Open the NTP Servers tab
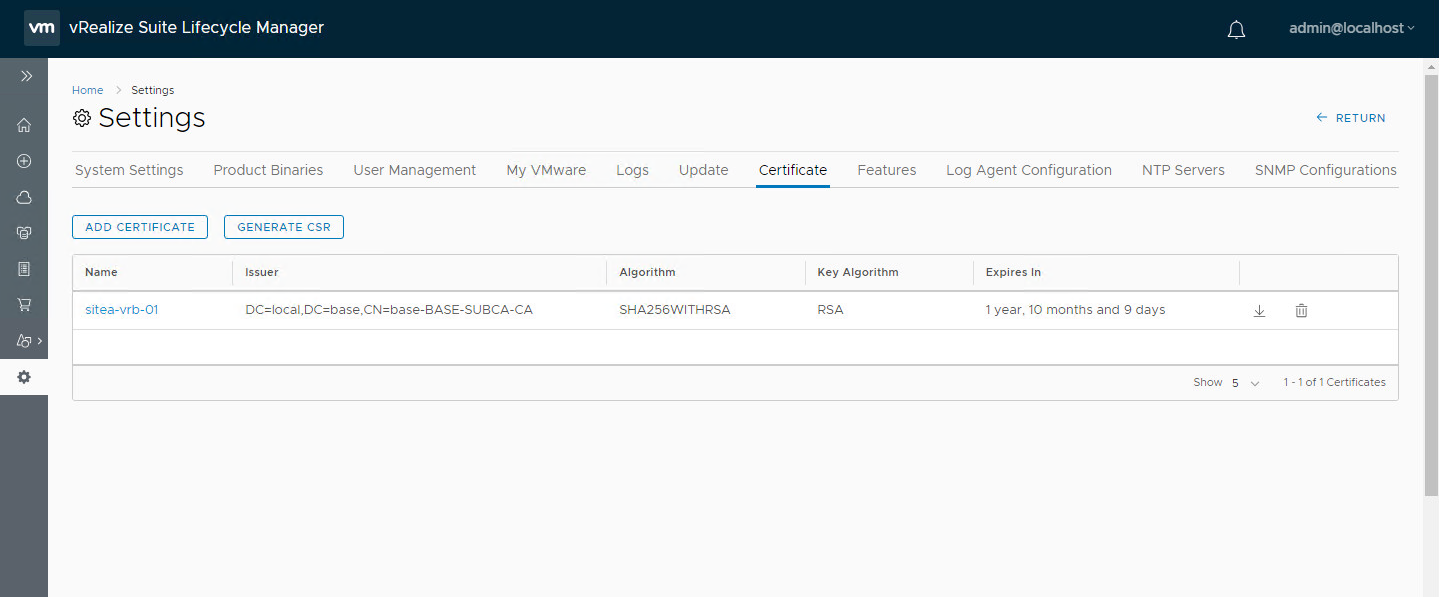1439x597 pixels. click(x=1183, y=170)
